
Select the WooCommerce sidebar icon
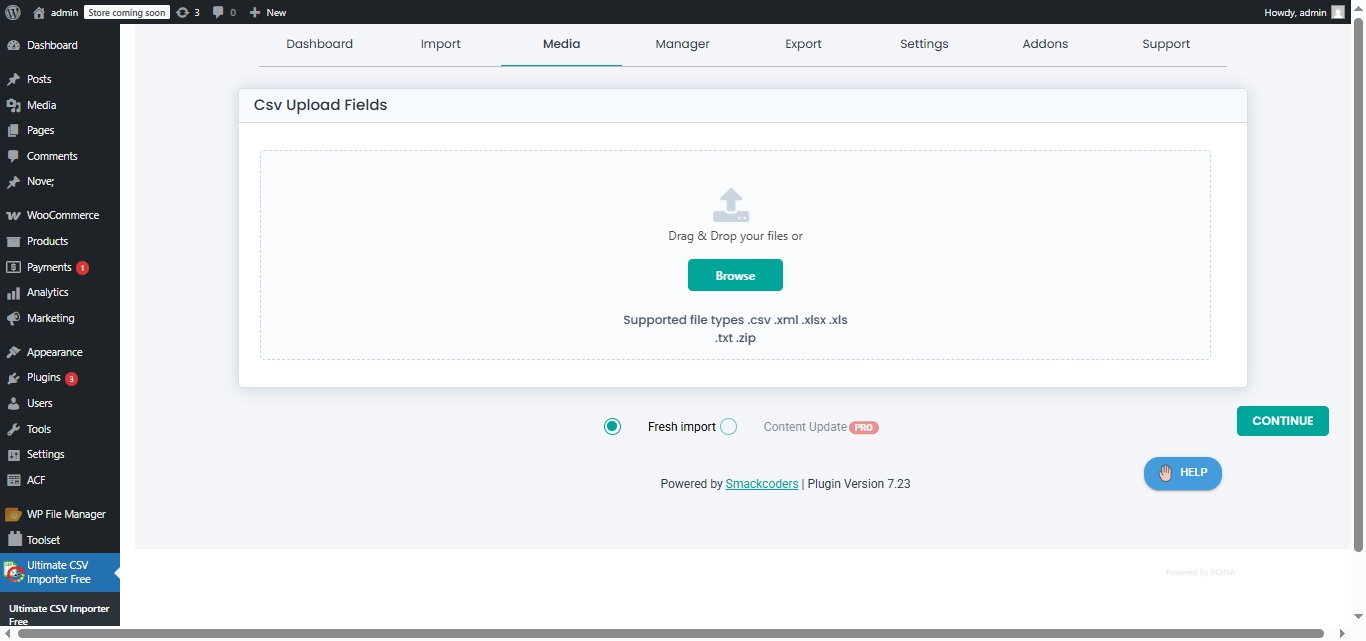coord(16,214)
